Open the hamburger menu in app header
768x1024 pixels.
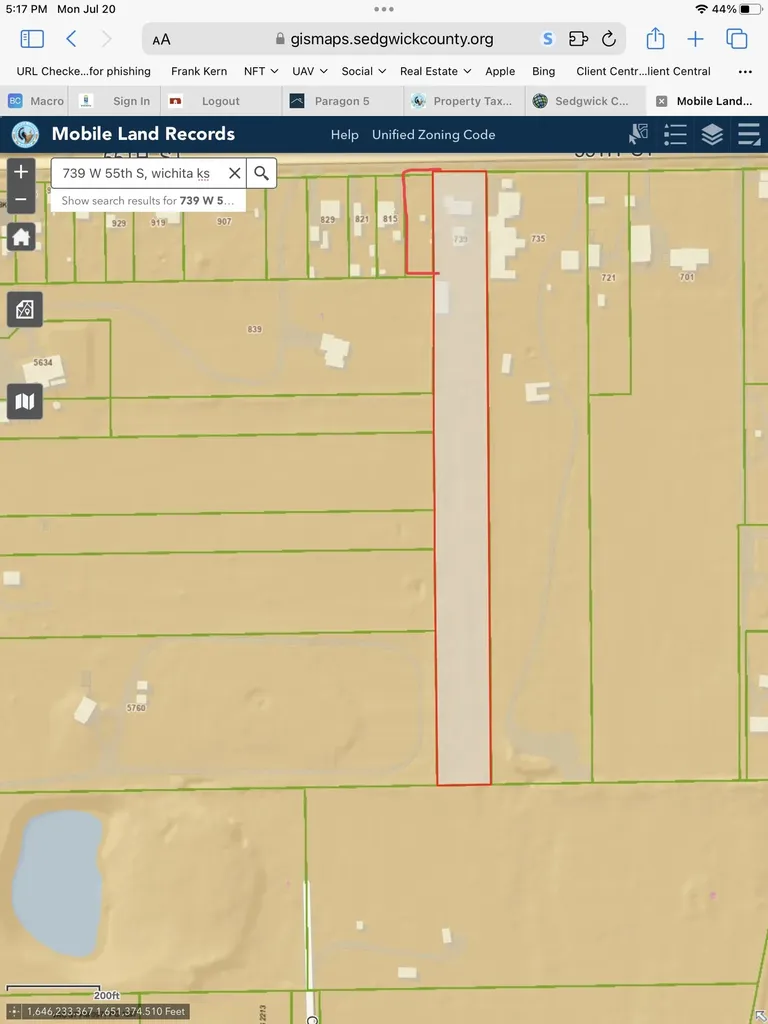(749, 135)
